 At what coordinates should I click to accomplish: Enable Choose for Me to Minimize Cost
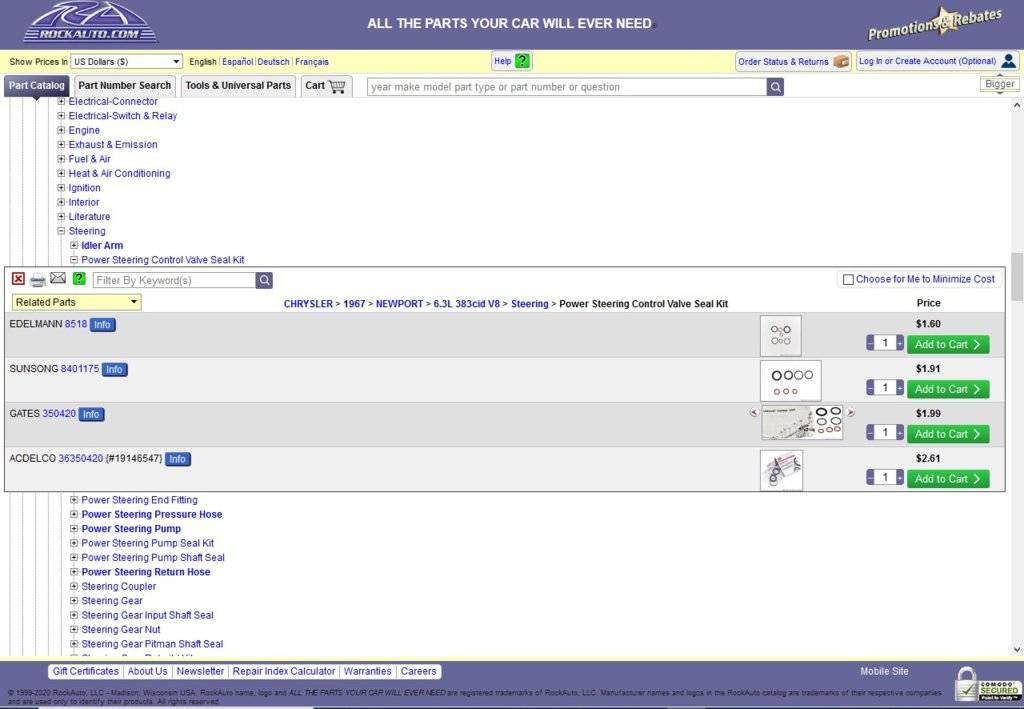pyautogui.click(x=848, y=280)
